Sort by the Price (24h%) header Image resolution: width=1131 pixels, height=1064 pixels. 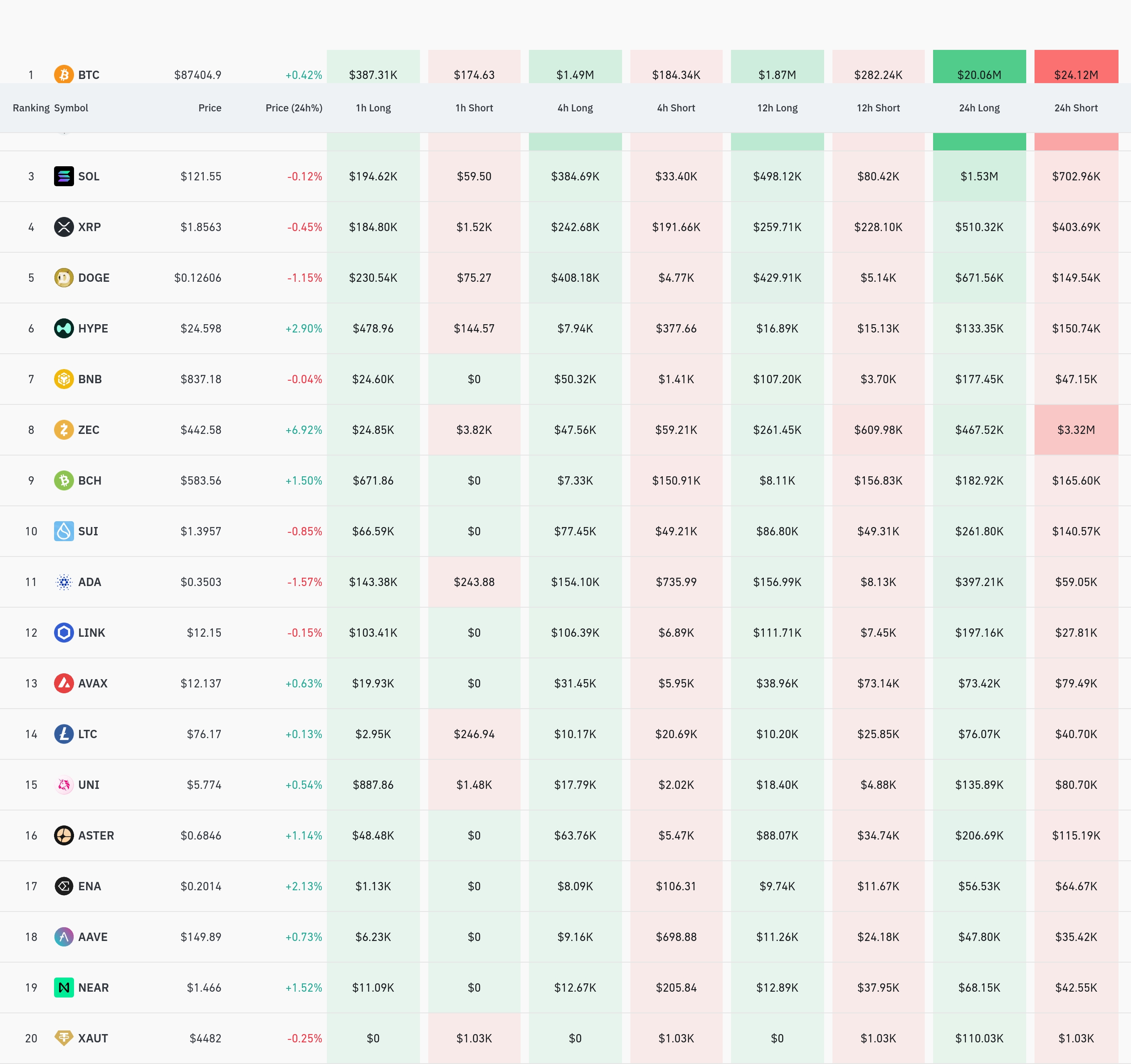click(294, 108)
